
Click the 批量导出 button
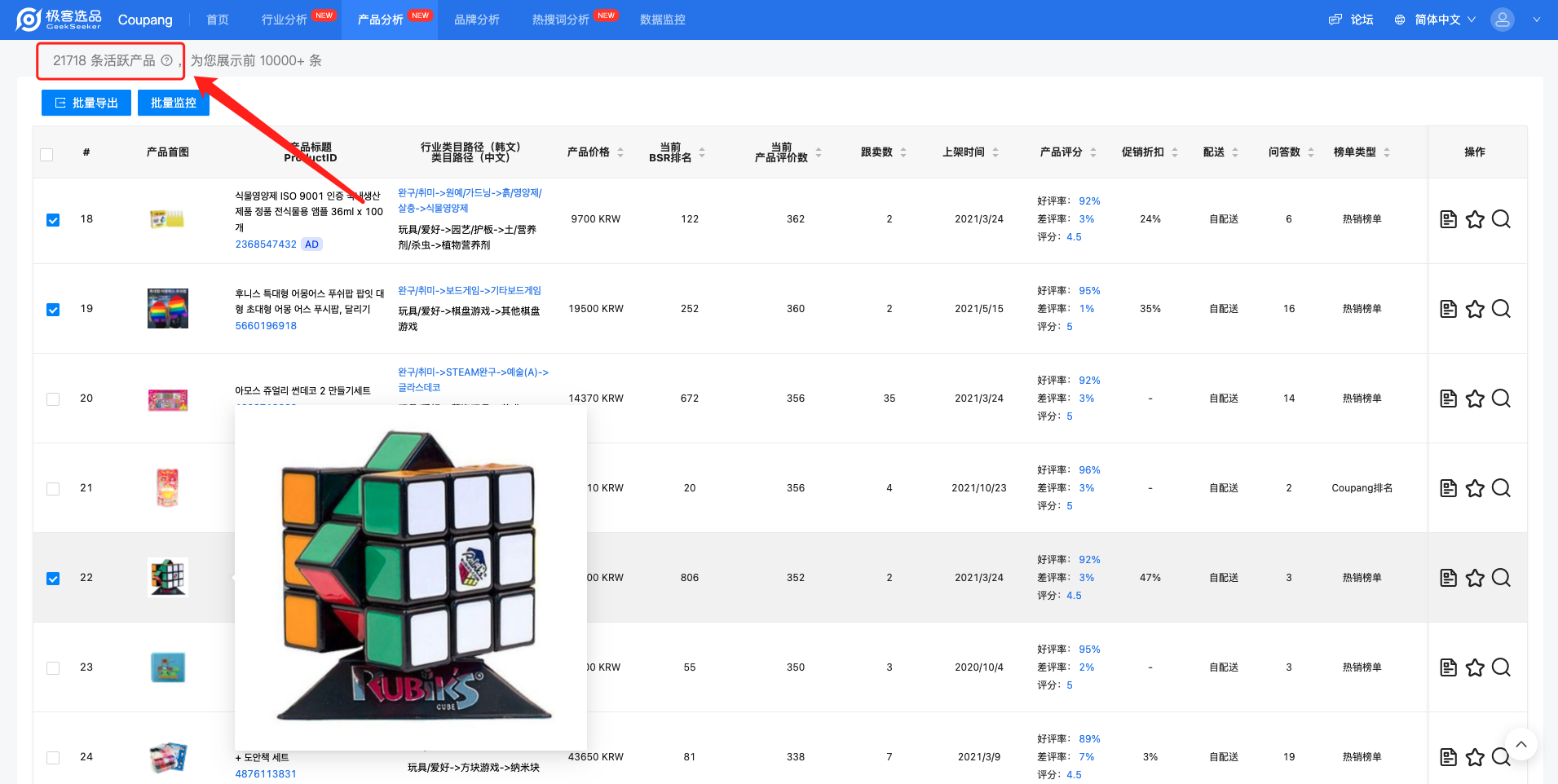(x=86, y=103)
